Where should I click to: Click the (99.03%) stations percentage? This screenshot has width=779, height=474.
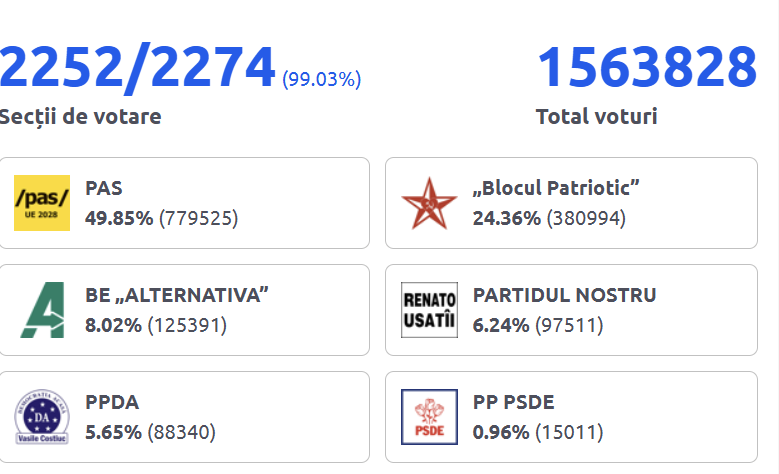pos(322,79)
